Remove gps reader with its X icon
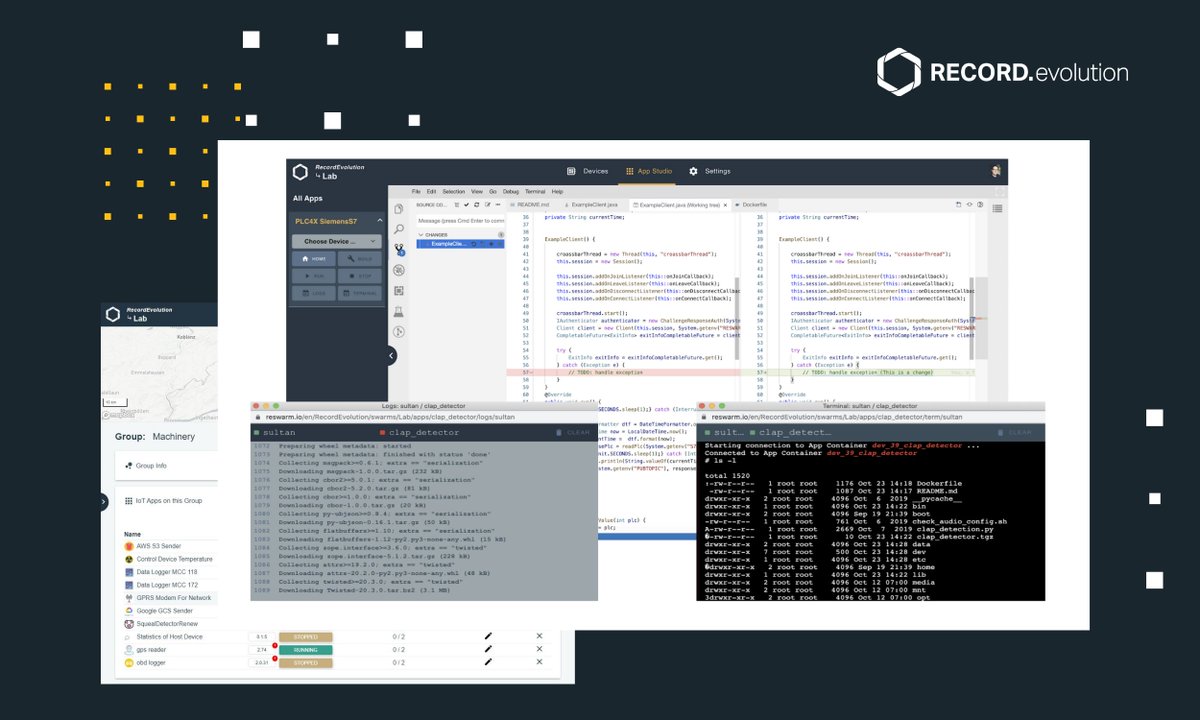 coord(539,649)
